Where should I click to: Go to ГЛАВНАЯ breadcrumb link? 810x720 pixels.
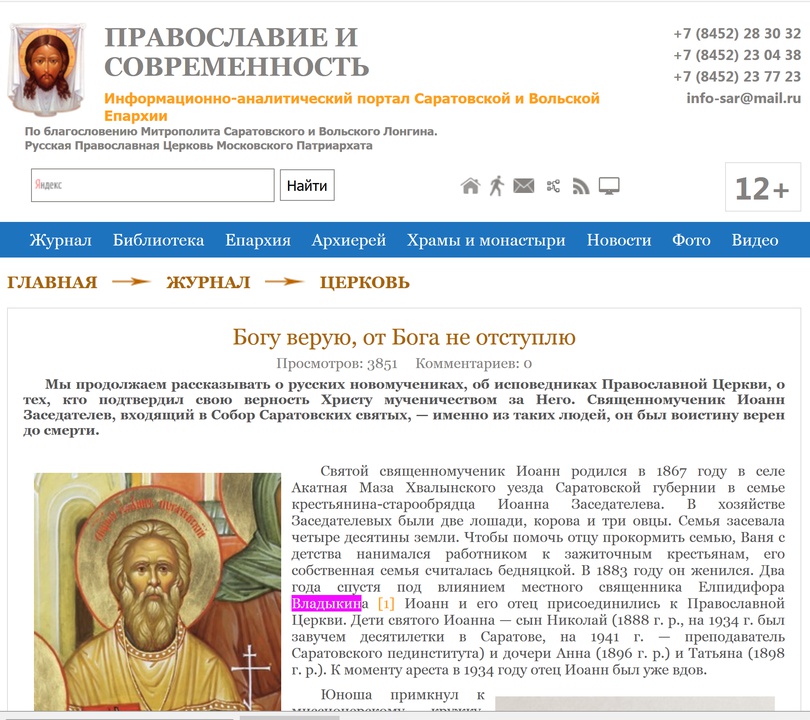coord(52,283)
